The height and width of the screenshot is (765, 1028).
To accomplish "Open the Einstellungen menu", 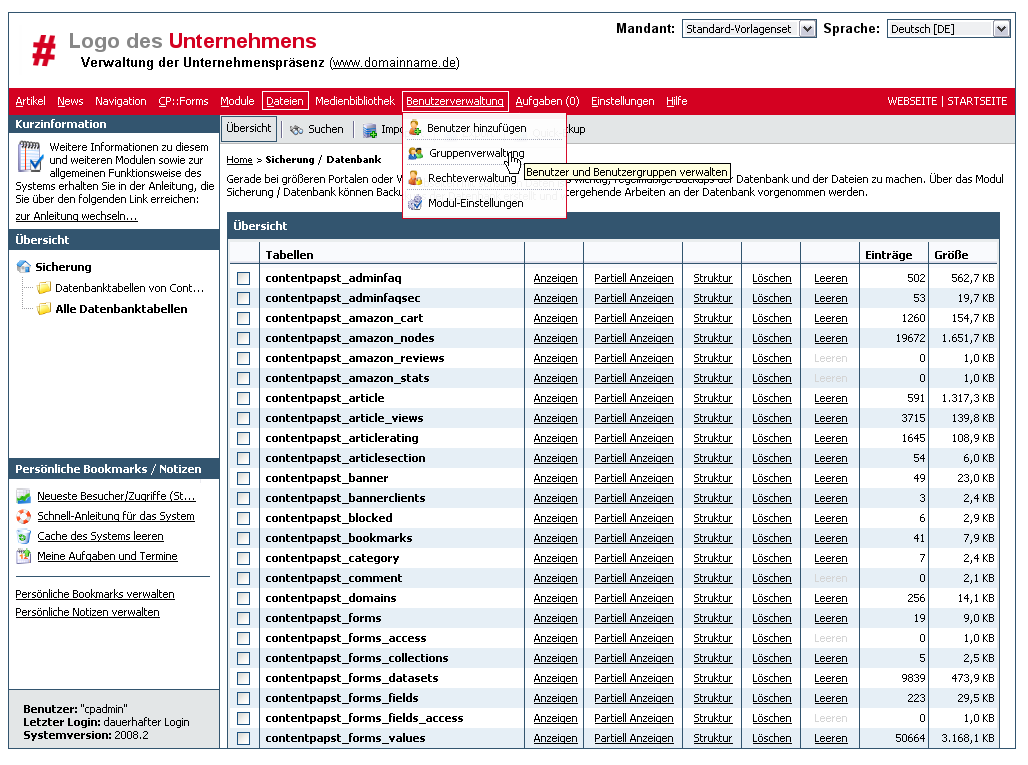I will [622, 101].
